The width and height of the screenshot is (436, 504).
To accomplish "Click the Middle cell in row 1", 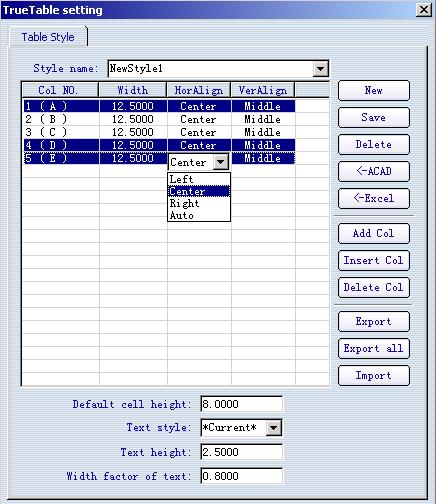I will click(x=263, y=106).
